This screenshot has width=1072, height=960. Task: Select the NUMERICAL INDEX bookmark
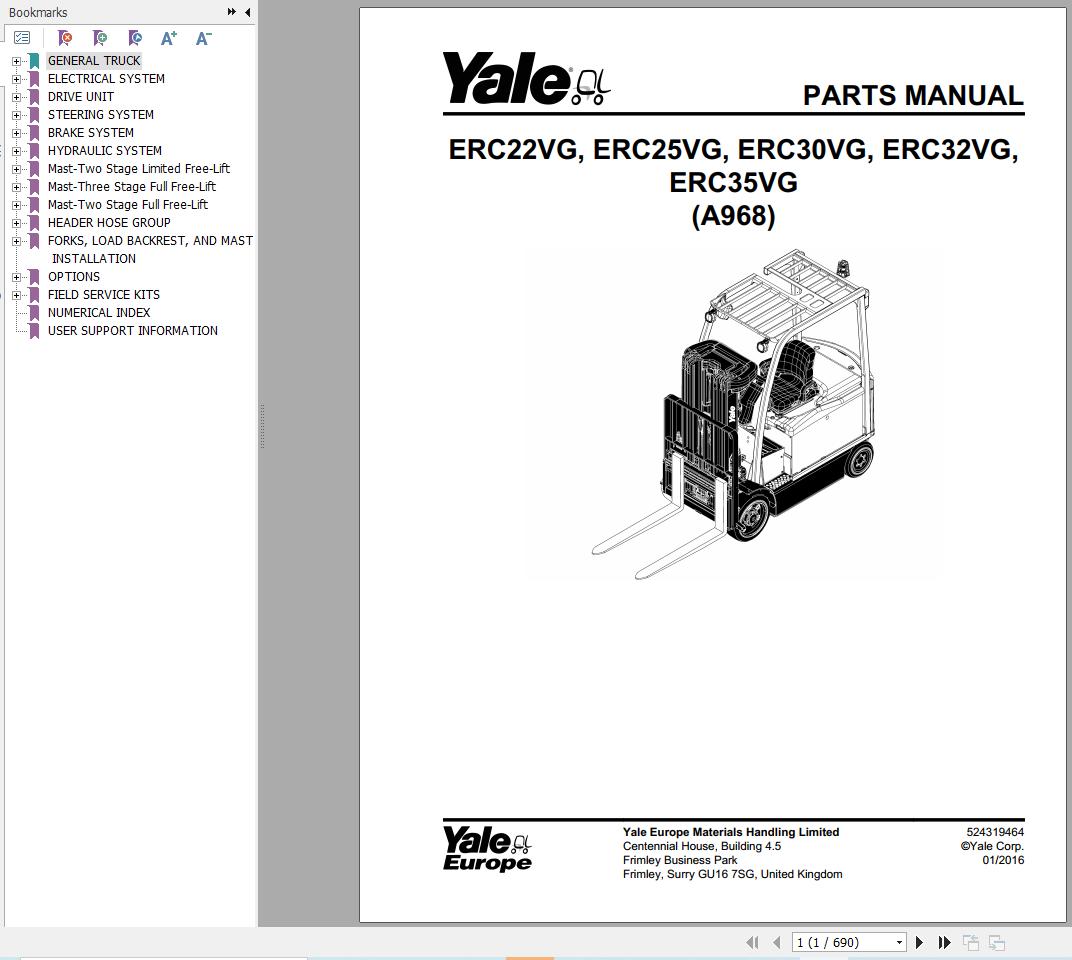(98, 312)
